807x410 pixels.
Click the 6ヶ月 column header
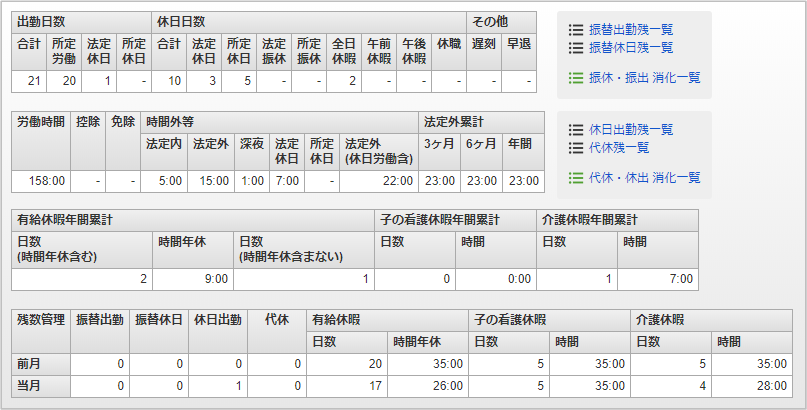pyautogui.click(x=481, y=152)
